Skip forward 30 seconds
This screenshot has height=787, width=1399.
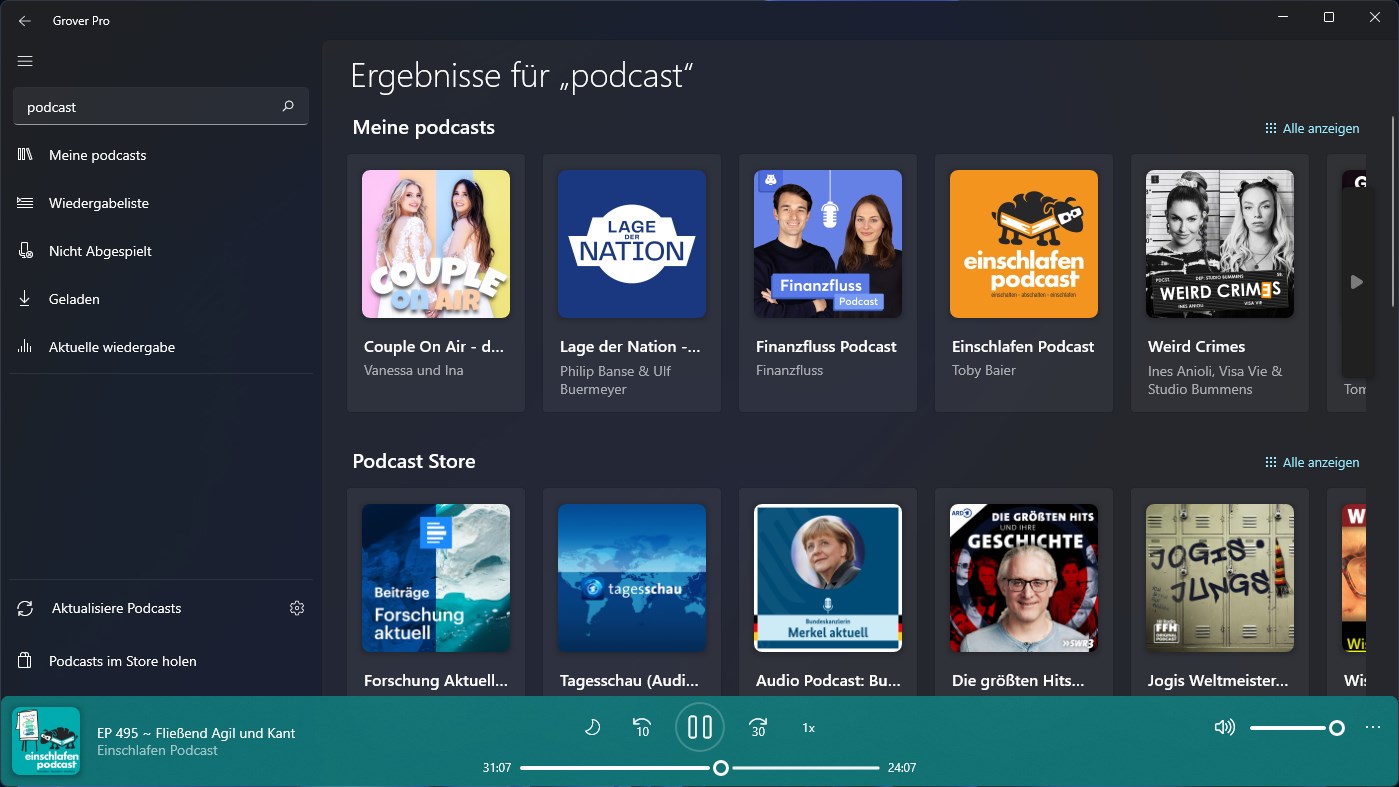coord(758,727)
